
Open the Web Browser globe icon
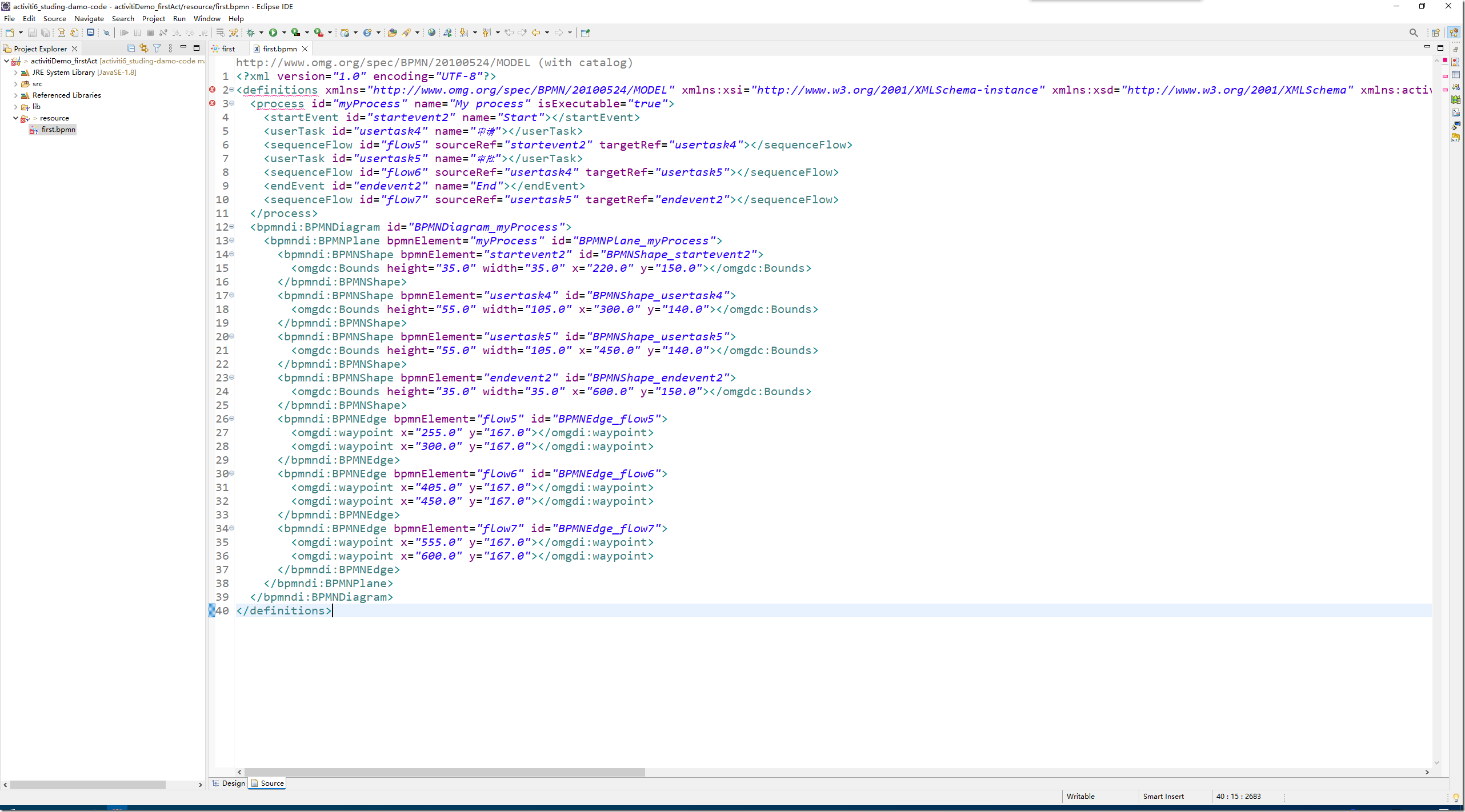point(432,33)
